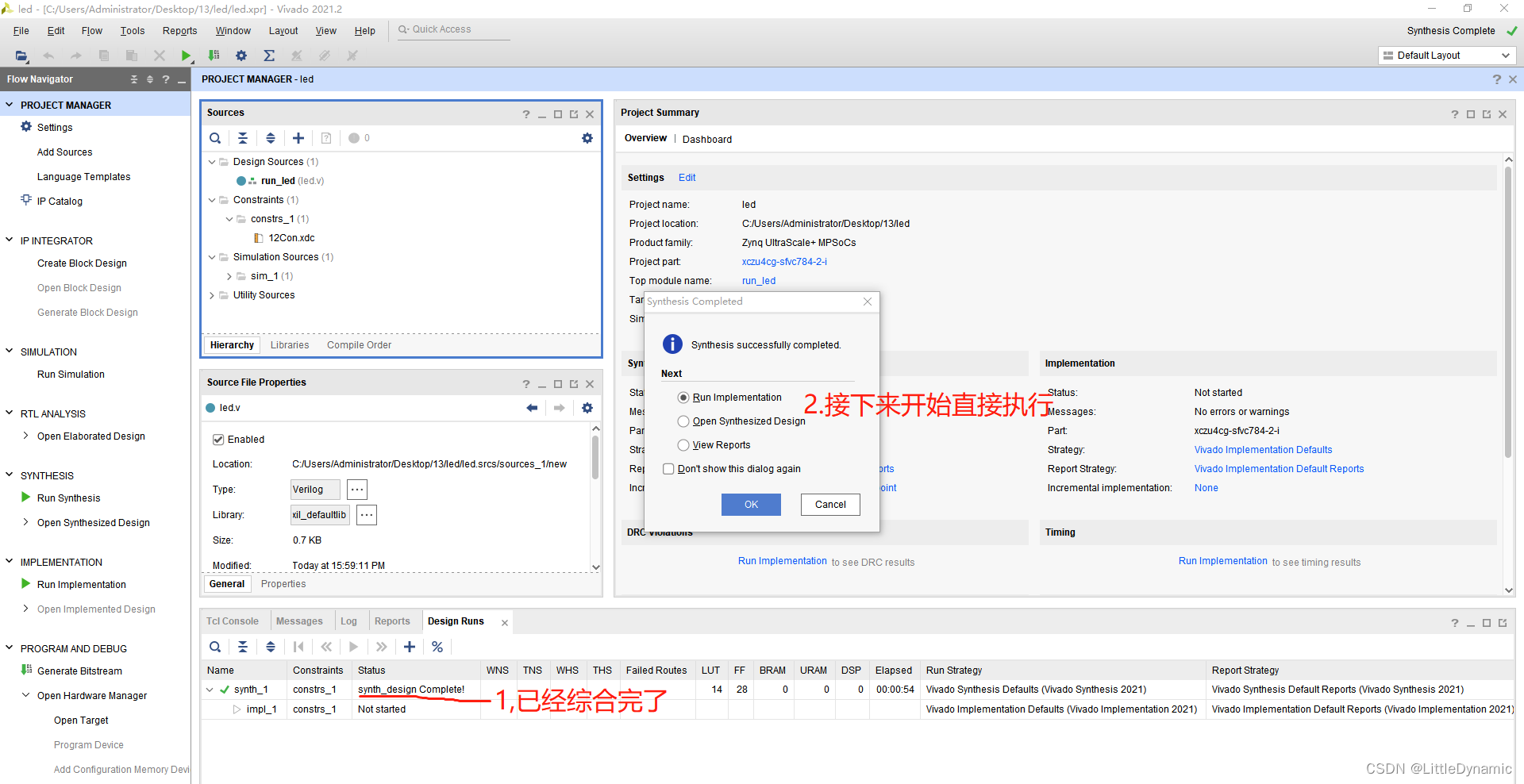Click the Run toolbar icon (green play)

[x=186, y=56]
